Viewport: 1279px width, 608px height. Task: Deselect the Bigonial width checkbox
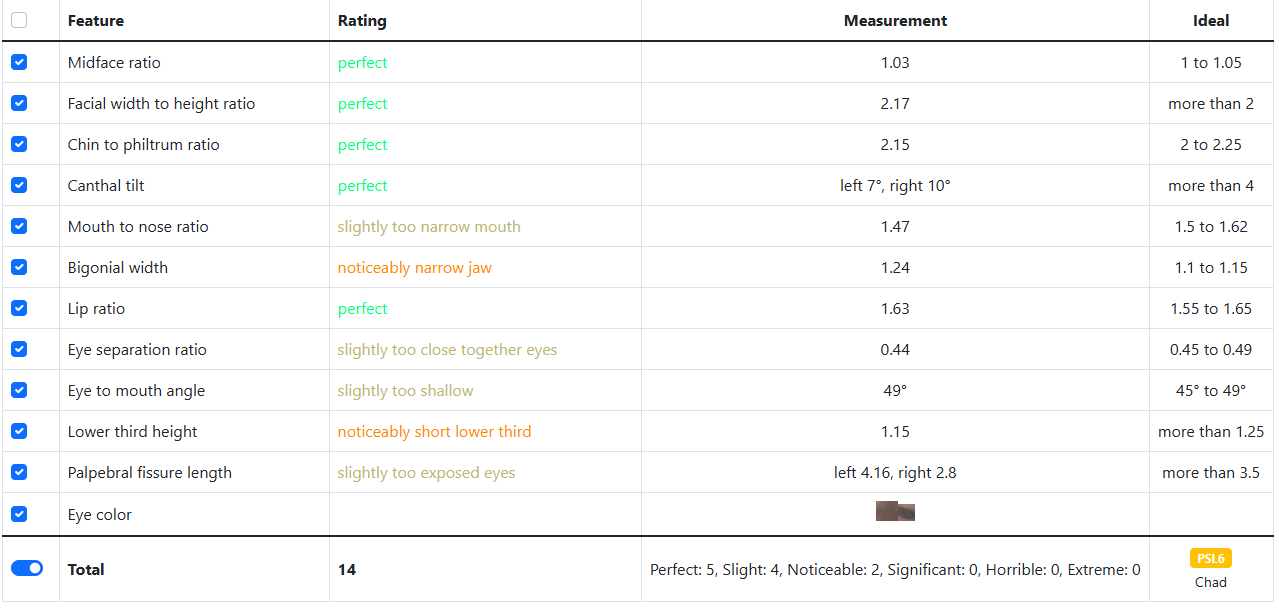[x=19, y=267]
